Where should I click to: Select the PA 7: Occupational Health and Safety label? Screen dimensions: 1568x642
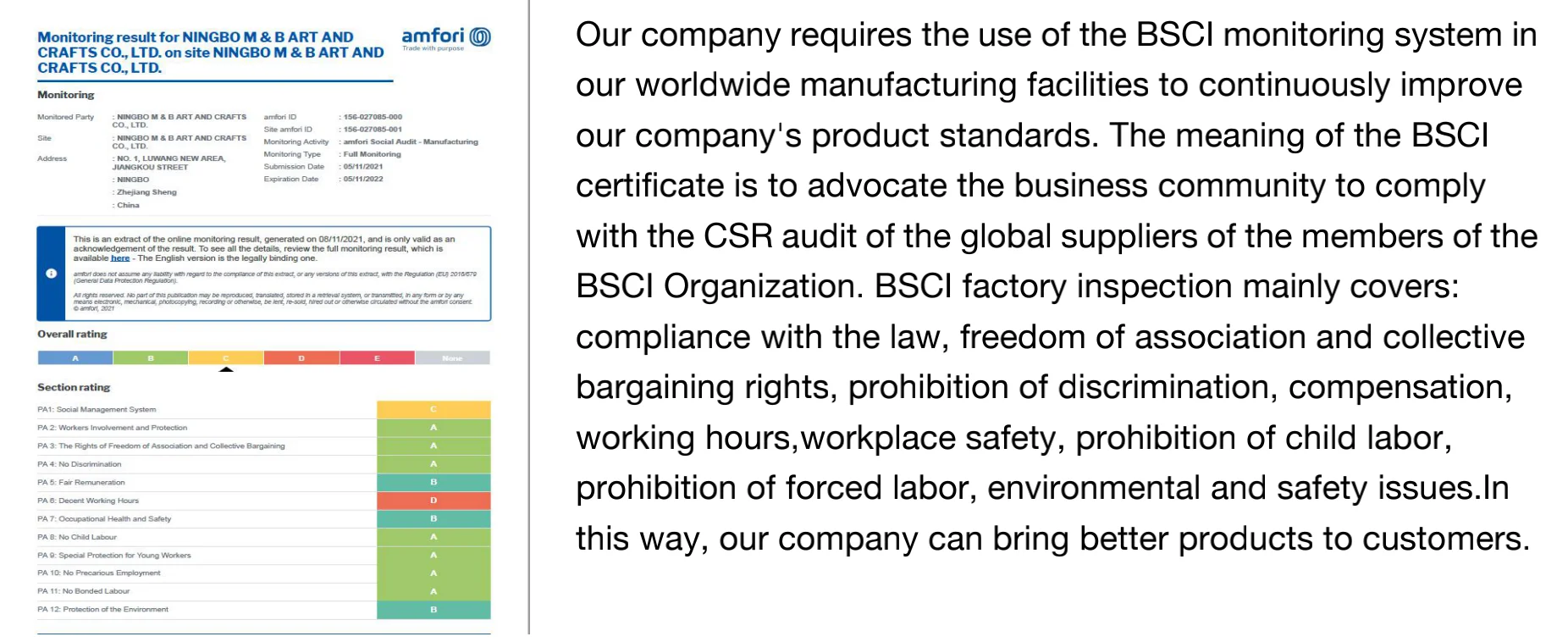[x=104, y=519]
